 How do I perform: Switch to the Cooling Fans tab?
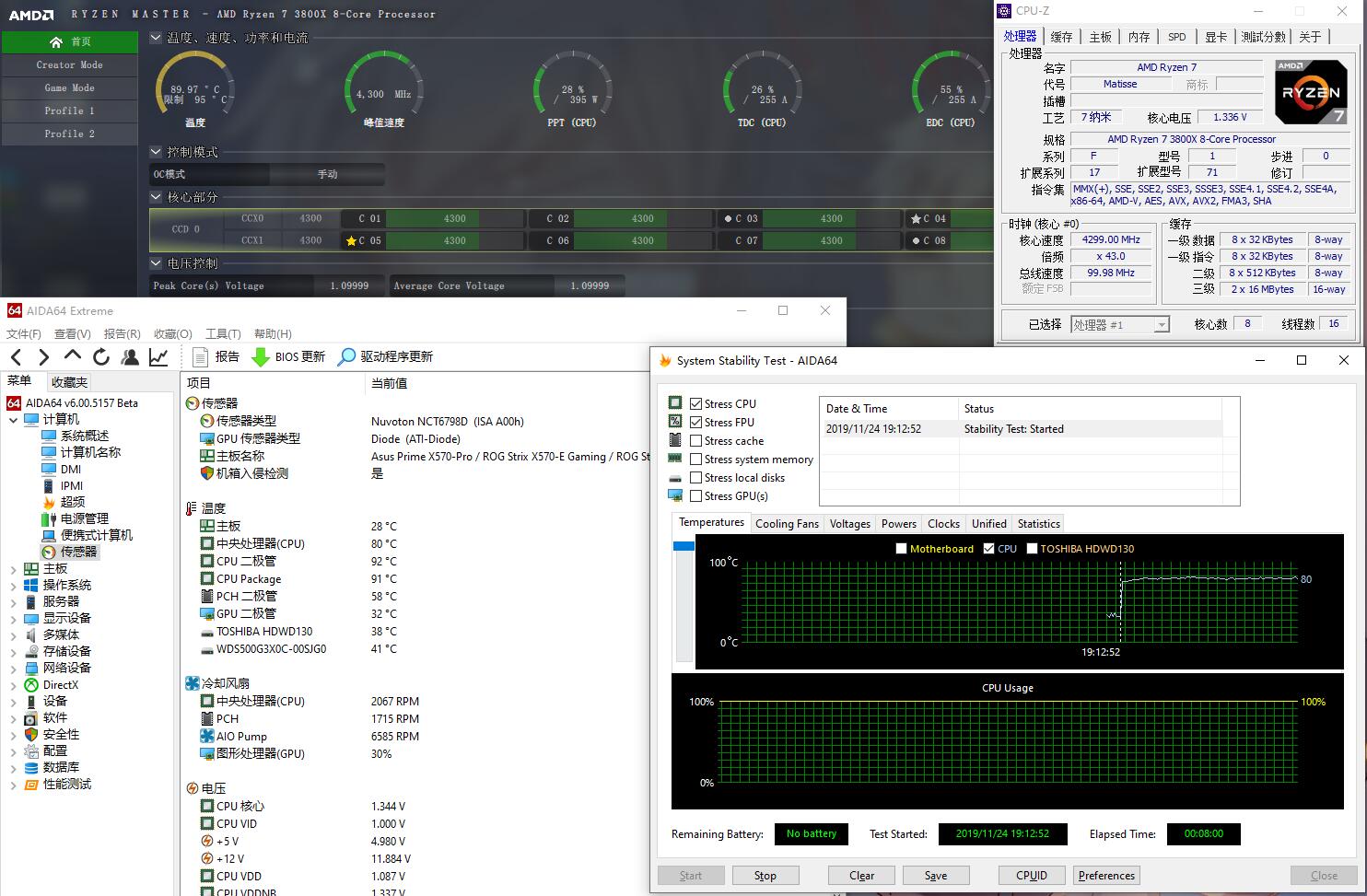point(787,524)
